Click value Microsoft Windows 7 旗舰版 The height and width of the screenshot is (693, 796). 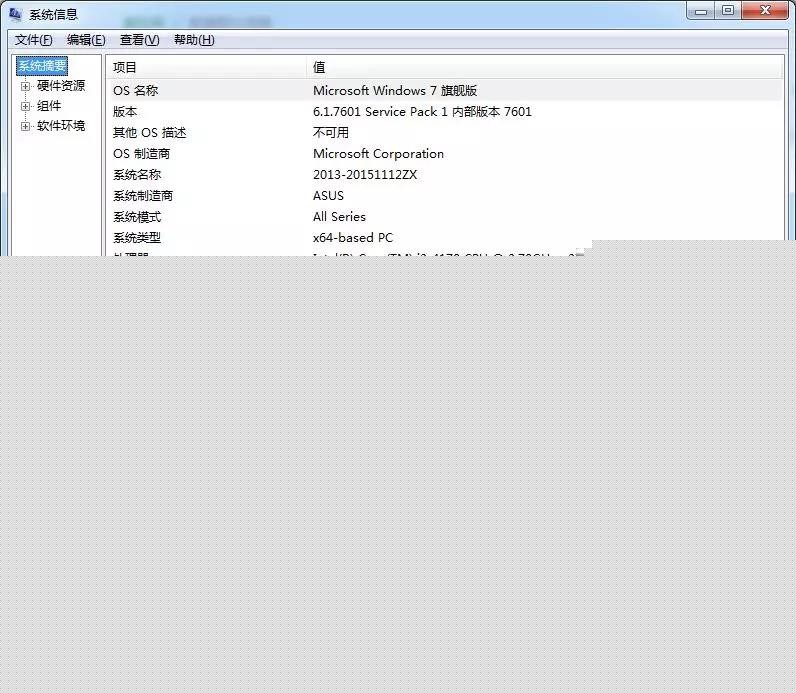click(x=395, y=91)
